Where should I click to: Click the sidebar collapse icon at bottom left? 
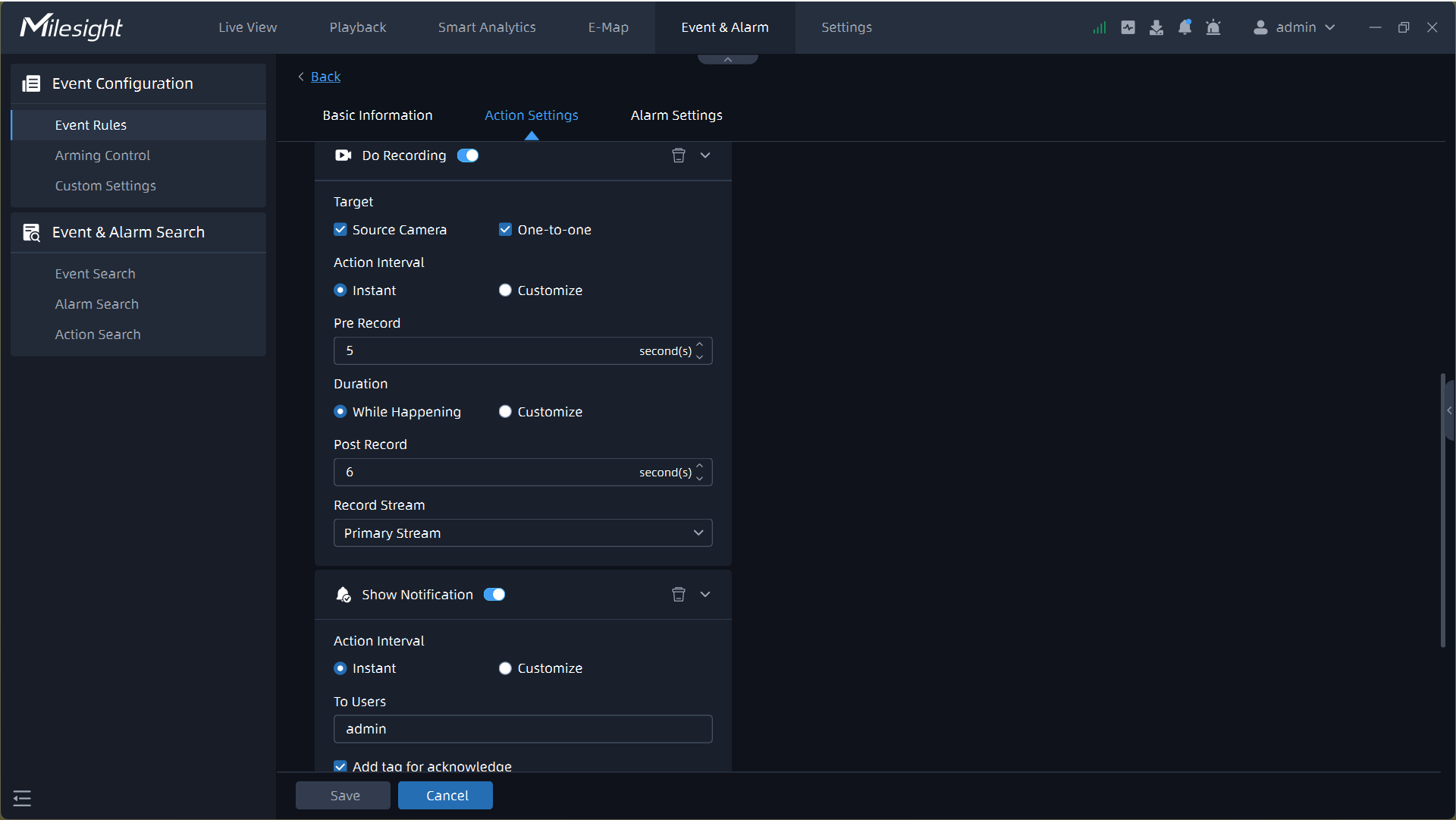[x=22, y=798]
